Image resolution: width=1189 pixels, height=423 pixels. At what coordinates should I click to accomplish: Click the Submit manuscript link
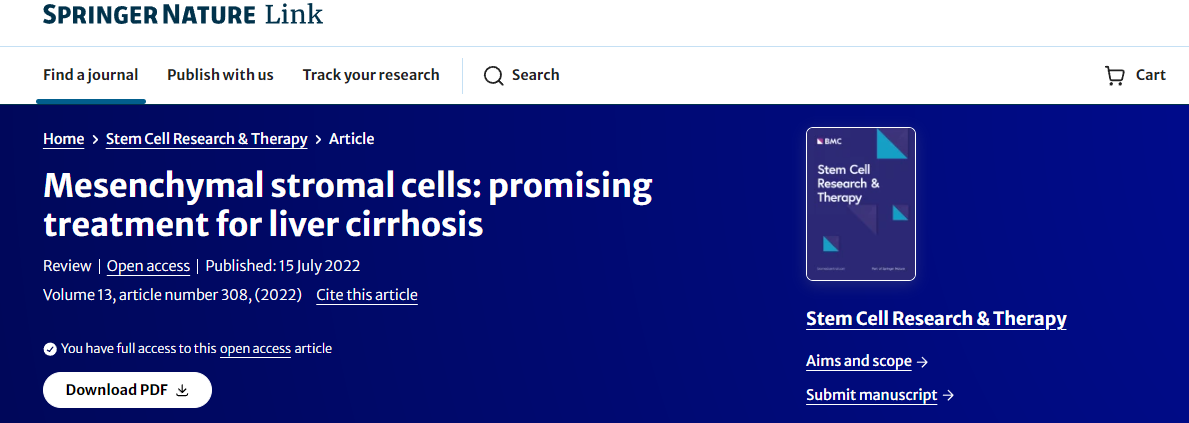click(x=872, y=395)
